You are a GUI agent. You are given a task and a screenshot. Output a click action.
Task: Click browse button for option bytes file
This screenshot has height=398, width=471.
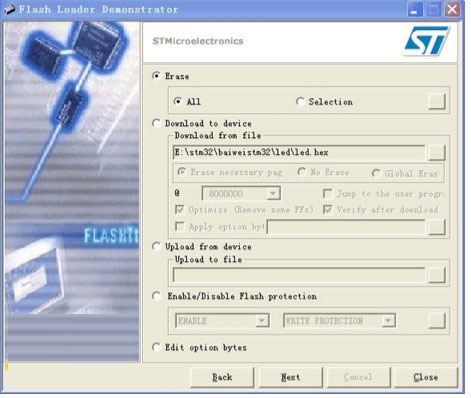click(437, 227)
